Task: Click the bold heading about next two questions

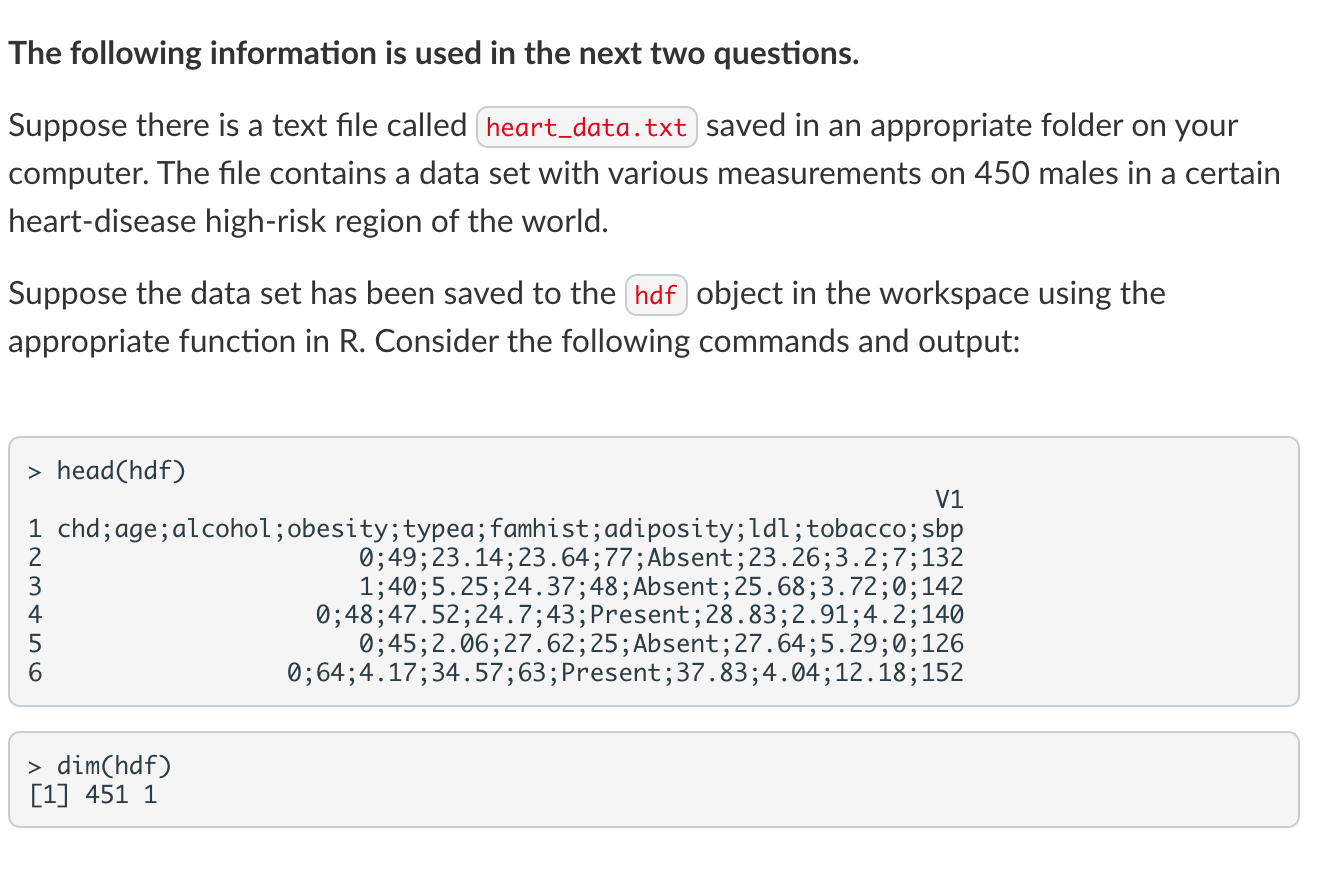Action: click(x=434, y=53)
